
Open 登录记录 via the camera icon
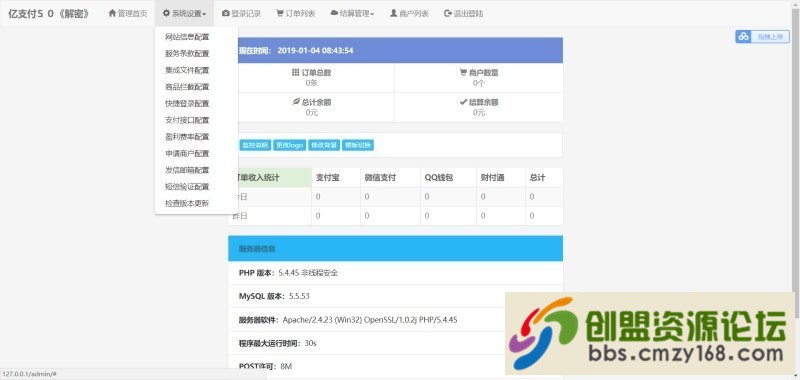coord(226,13)
